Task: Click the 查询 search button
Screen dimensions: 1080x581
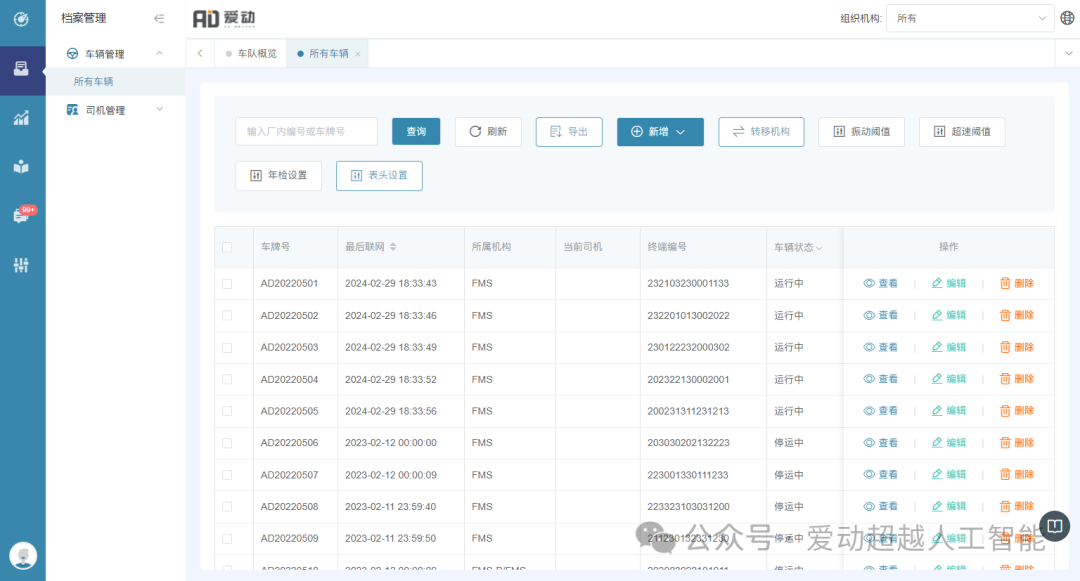Action: (x=416, y=132)
